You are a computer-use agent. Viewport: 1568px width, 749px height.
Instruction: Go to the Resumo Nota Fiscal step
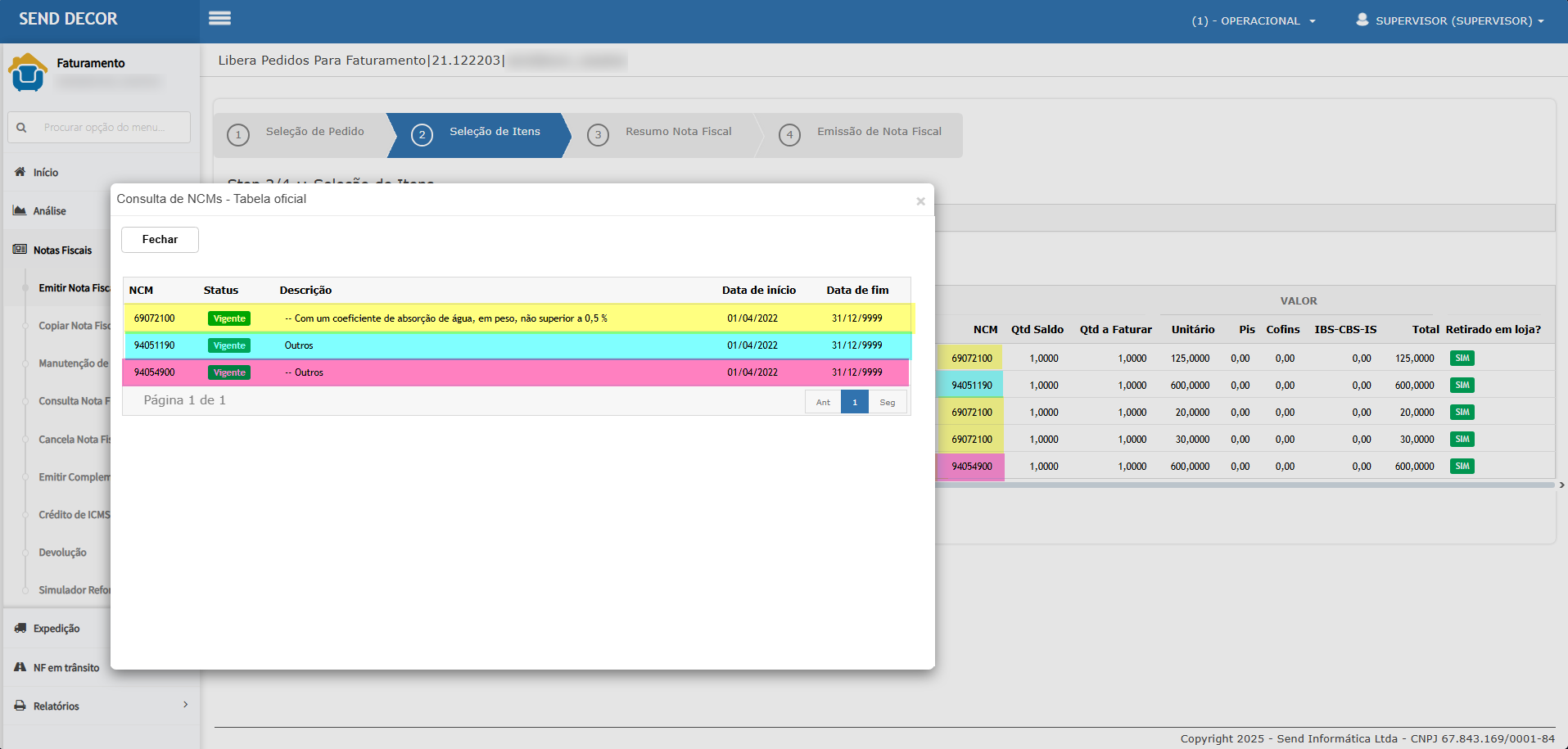678,132
